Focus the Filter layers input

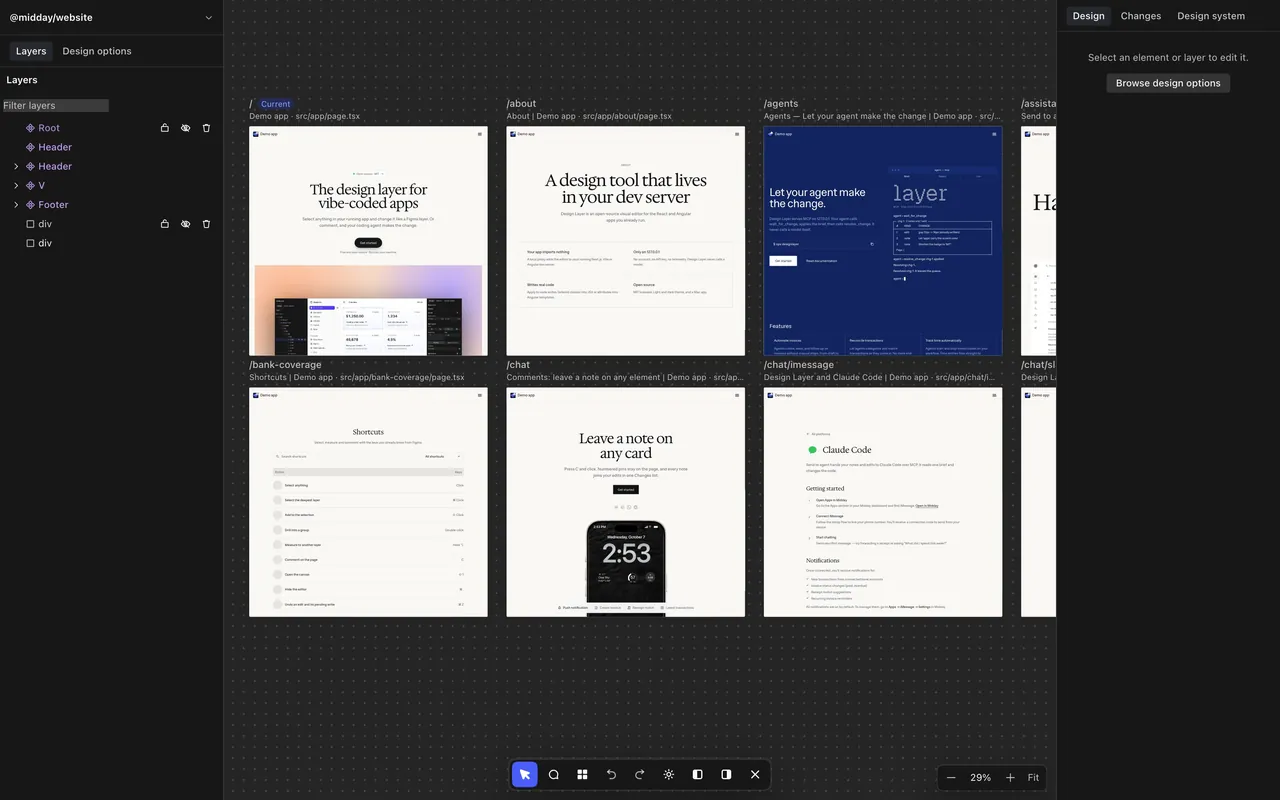[x=55, y=105]
